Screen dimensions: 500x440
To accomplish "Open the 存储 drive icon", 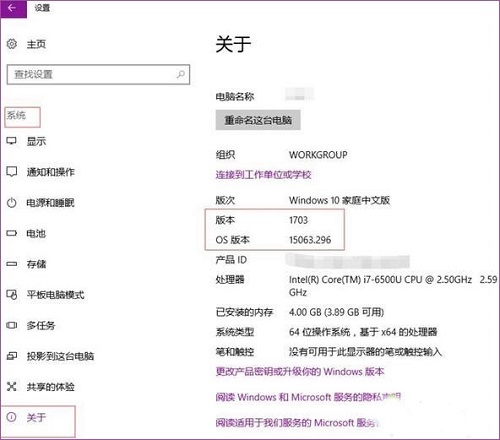I will click(x=12, y=264).
